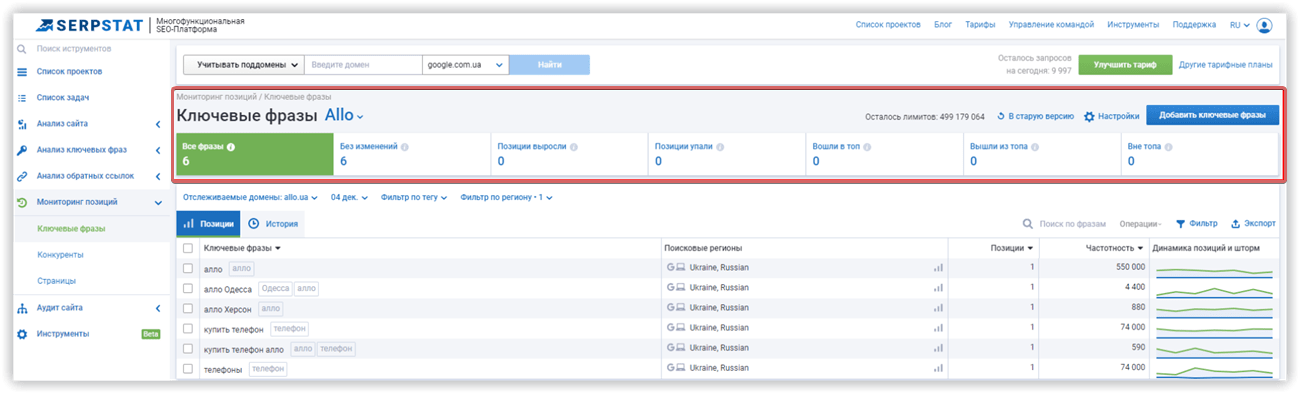Open the Управление командой link
The image size is (1300, 394).
tap(1051, 25)
